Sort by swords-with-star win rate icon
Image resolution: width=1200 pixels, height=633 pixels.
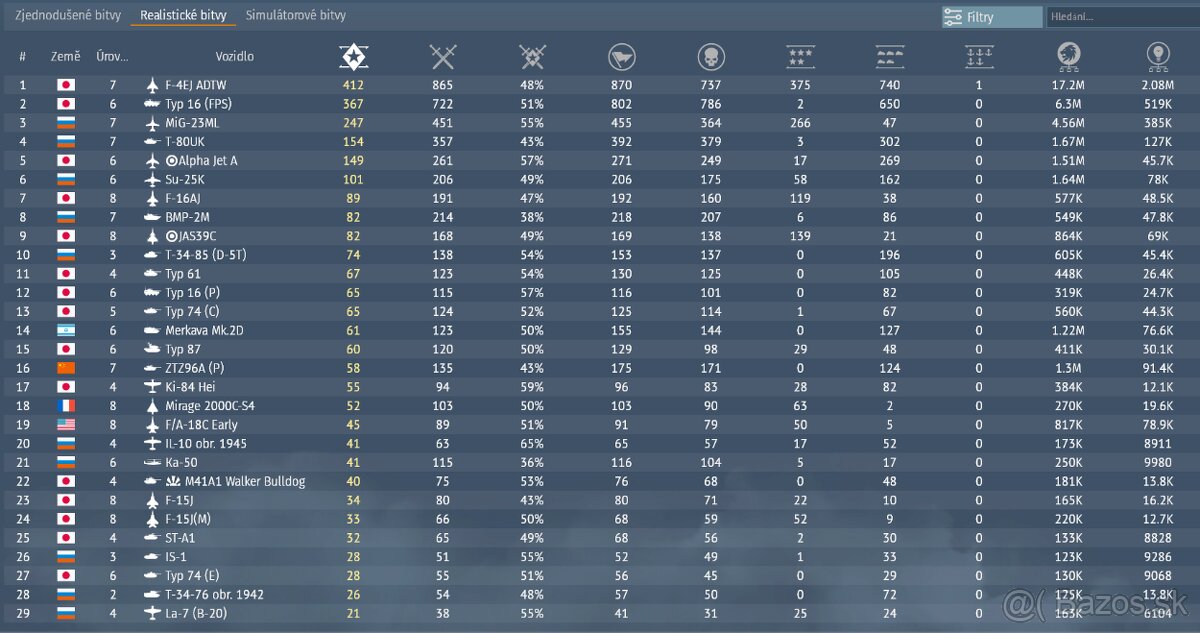(532, 57)
